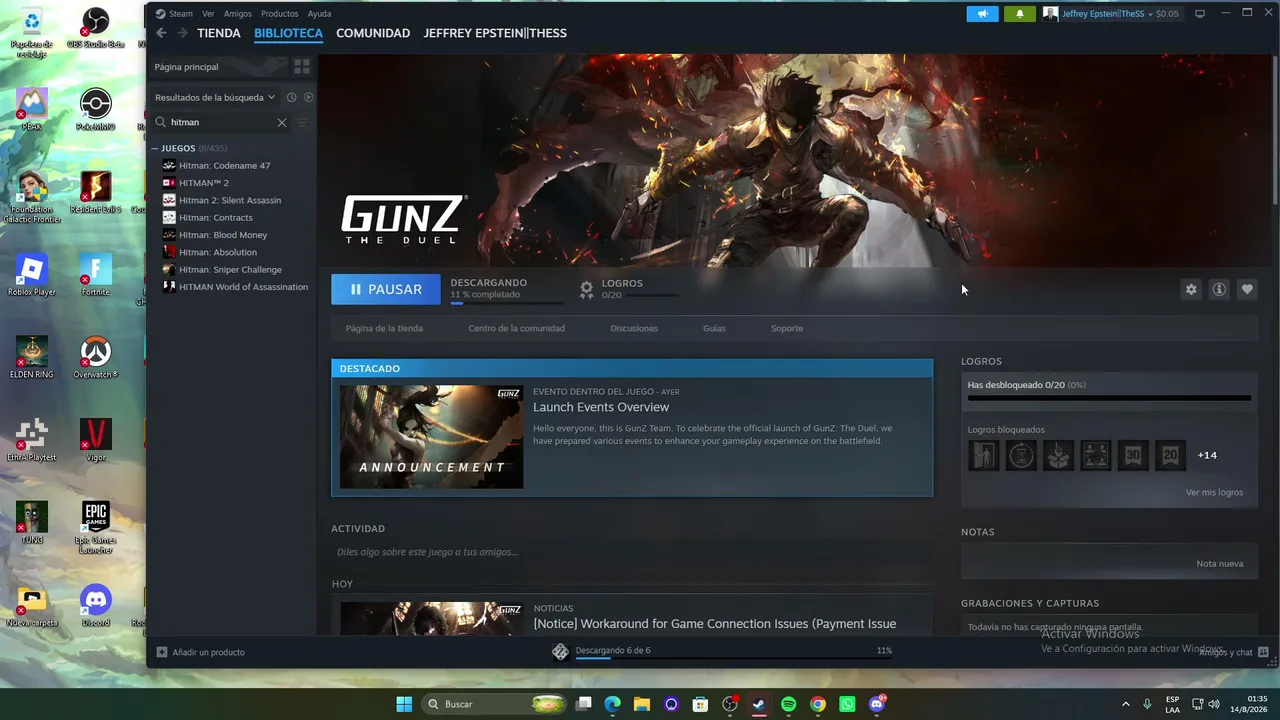This screenshot has height=720, width=1280.
Task: Open Steam announcements megaphone button
Action: point(982,14)
